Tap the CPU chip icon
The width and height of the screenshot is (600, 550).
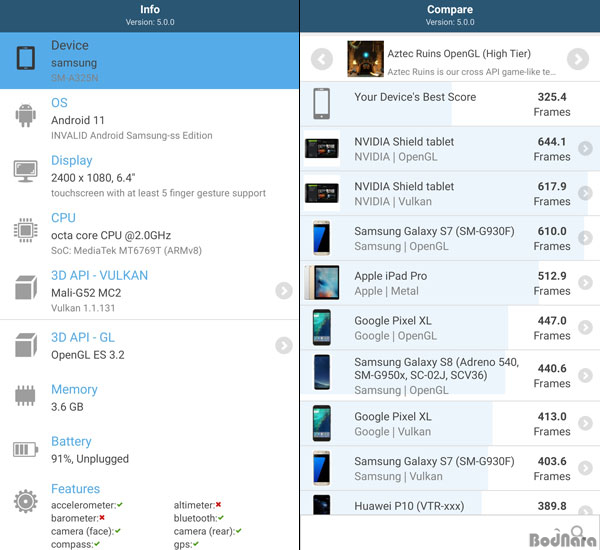(x=26, y=230)
